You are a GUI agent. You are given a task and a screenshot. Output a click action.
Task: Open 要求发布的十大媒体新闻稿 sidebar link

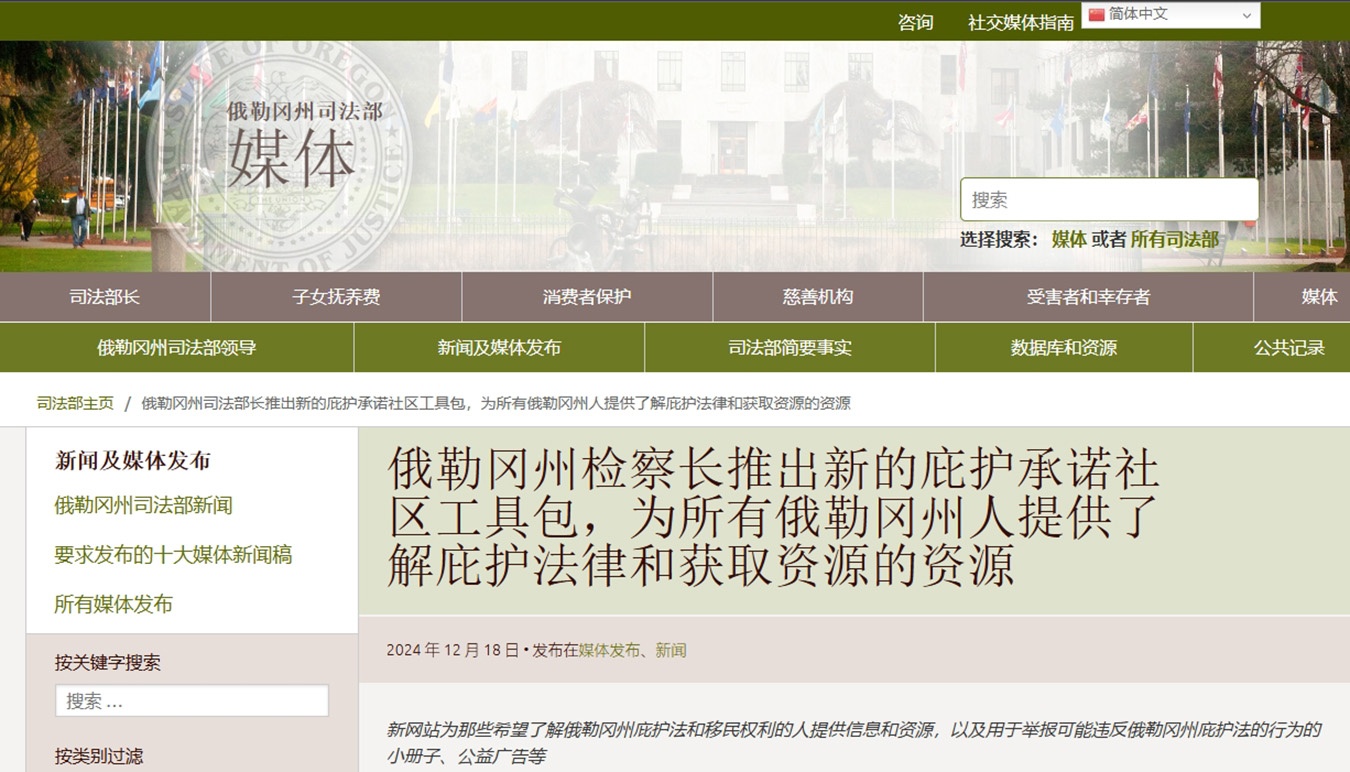pyautogui.click(x=173, y=555)
